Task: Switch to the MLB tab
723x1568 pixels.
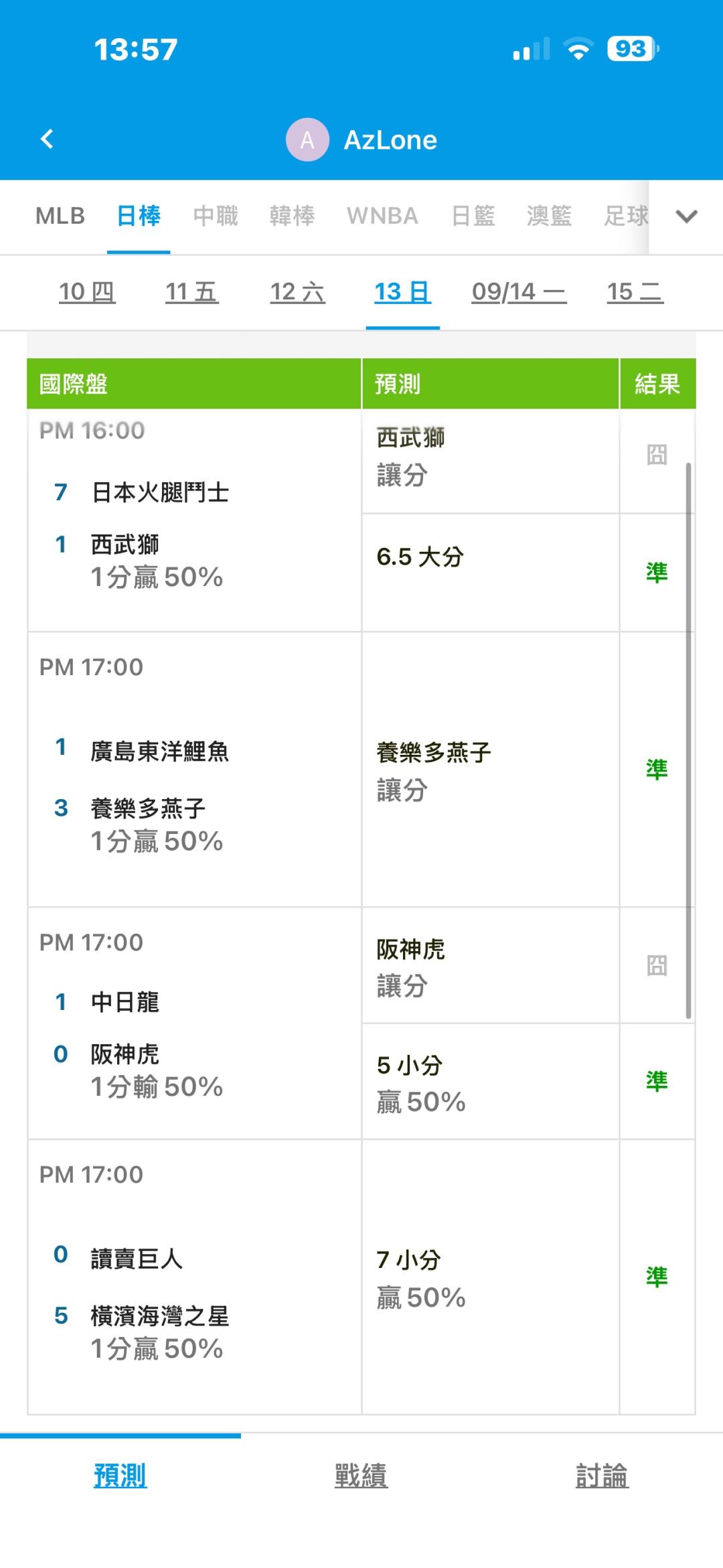Action: click(60, 216)
